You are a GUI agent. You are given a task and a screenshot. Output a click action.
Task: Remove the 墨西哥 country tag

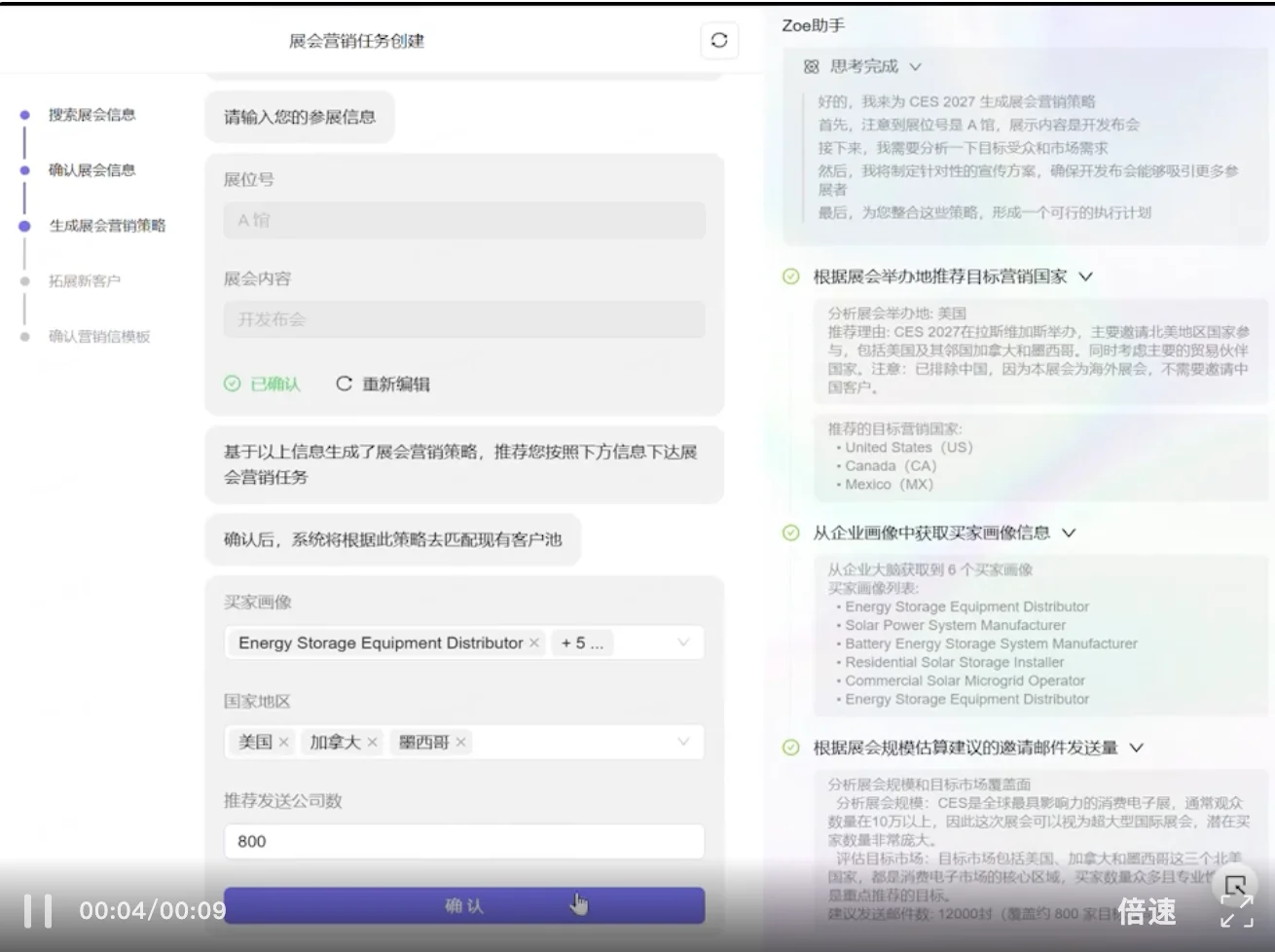(460, 742)
